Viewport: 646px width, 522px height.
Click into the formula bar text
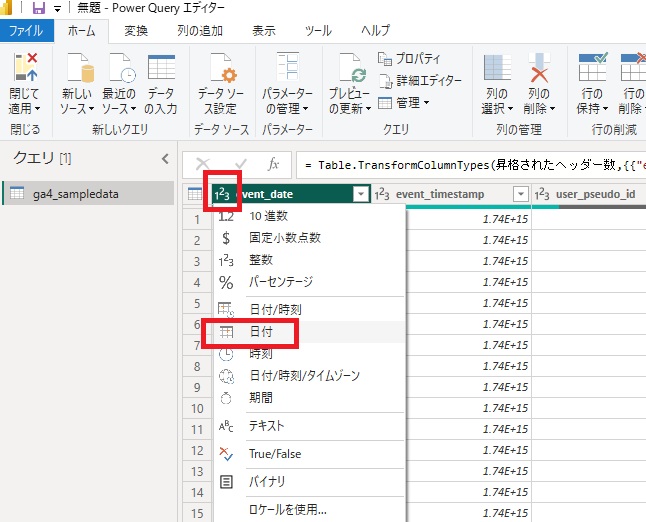pyautogui.click(x=470, y=165)
